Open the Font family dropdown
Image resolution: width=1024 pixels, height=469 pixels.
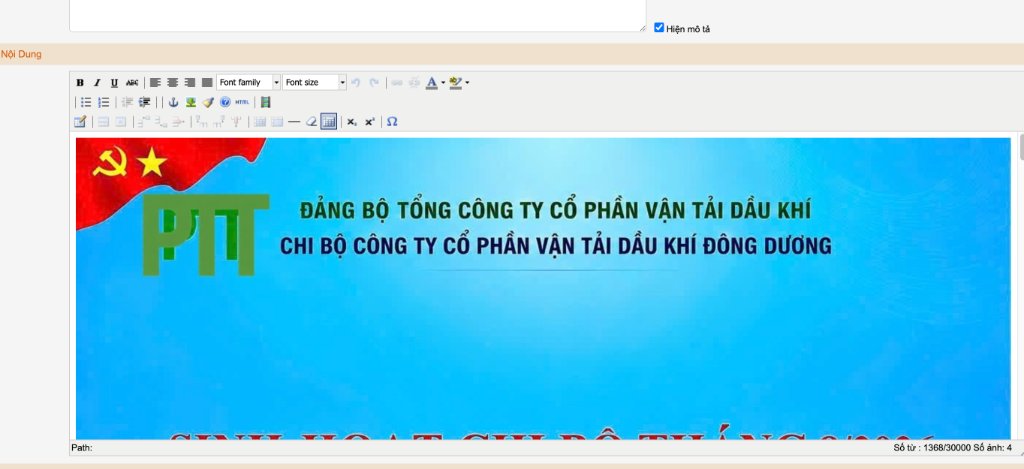(248, 82)
